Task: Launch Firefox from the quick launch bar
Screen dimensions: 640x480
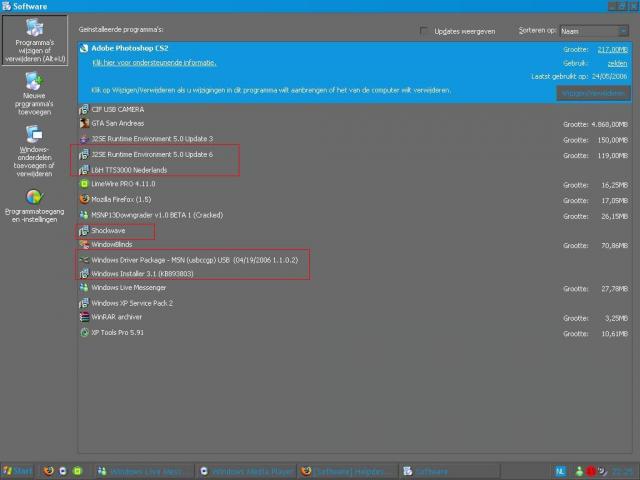Action: point(49,471)
